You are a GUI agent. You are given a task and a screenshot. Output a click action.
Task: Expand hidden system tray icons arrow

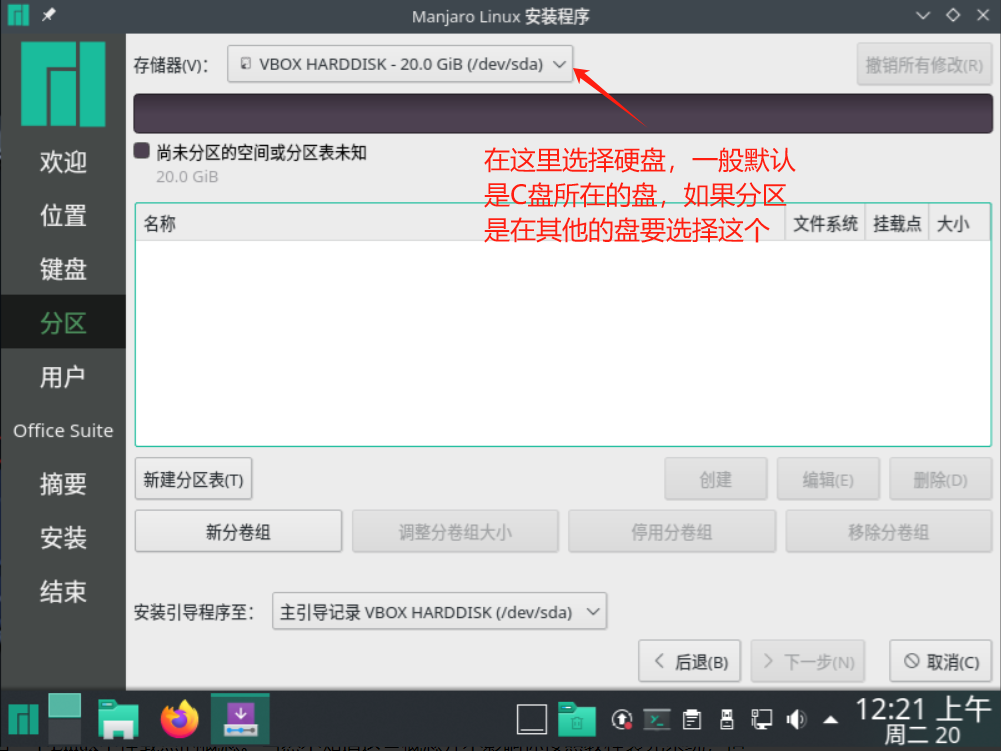tap(830, 719)
